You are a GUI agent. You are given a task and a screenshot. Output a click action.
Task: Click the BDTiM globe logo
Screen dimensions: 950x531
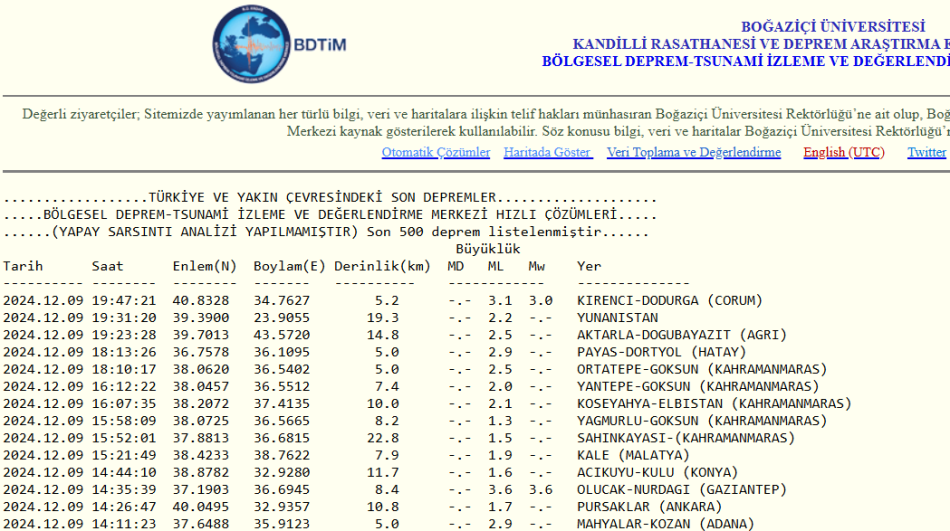pyautogui.click(x=251, y=45)
